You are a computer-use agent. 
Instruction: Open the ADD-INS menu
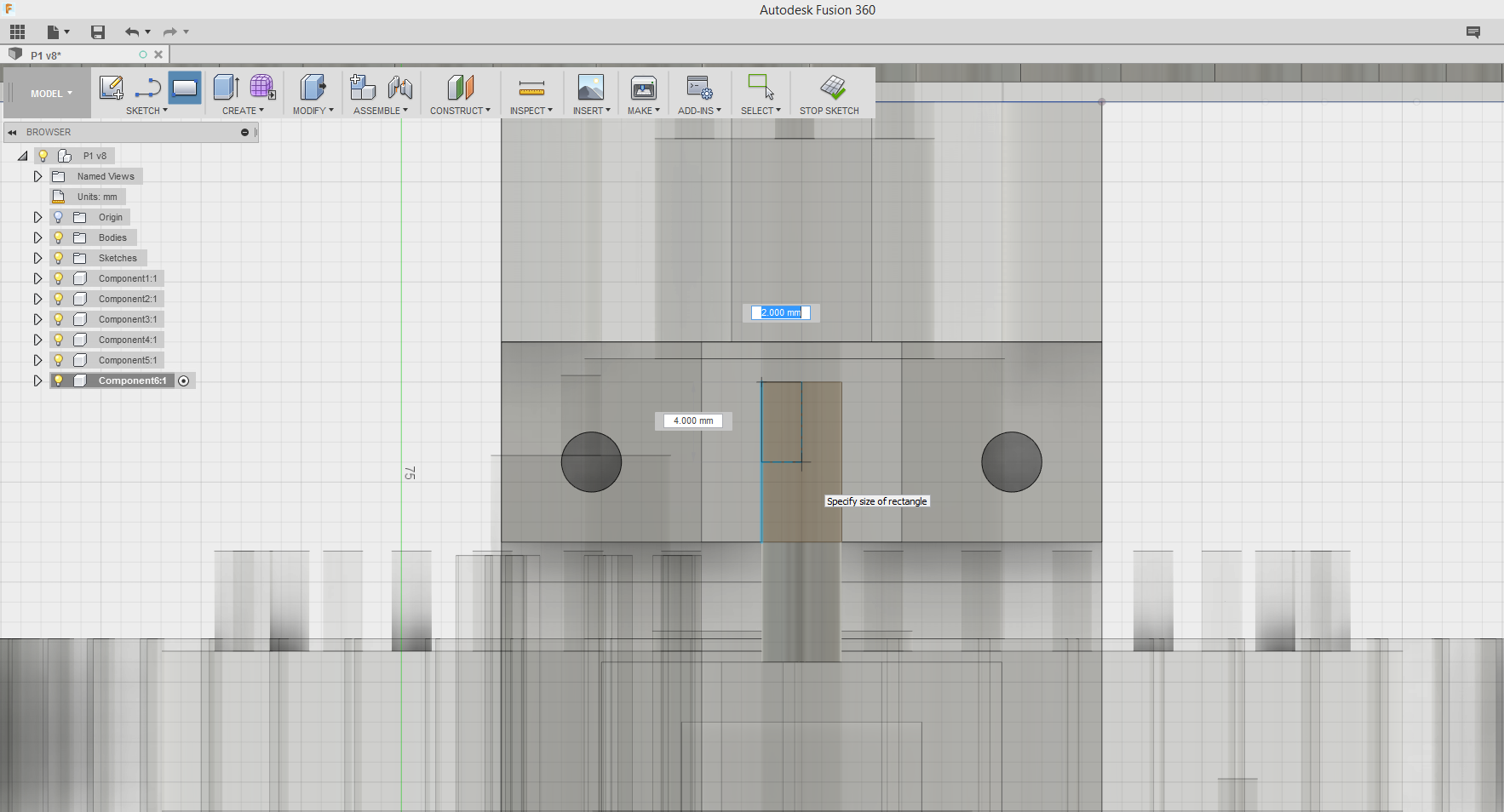(699, 111)
